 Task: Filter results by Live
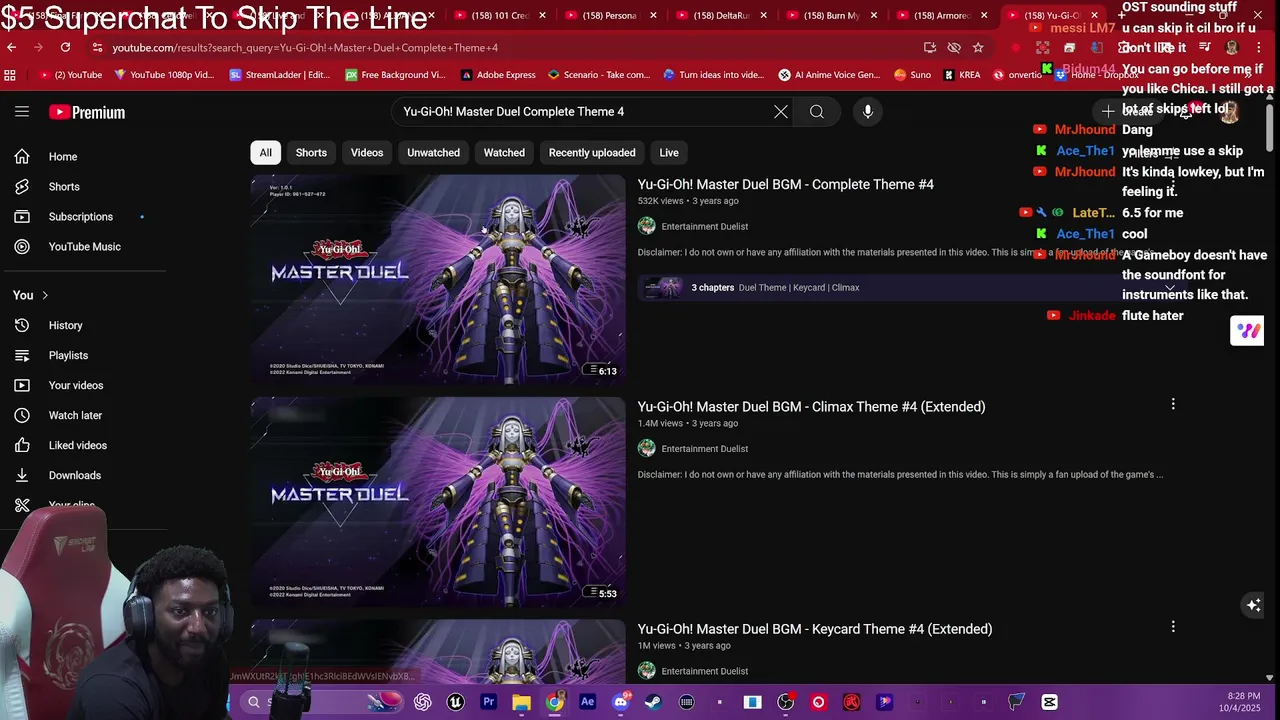(669, 153)
